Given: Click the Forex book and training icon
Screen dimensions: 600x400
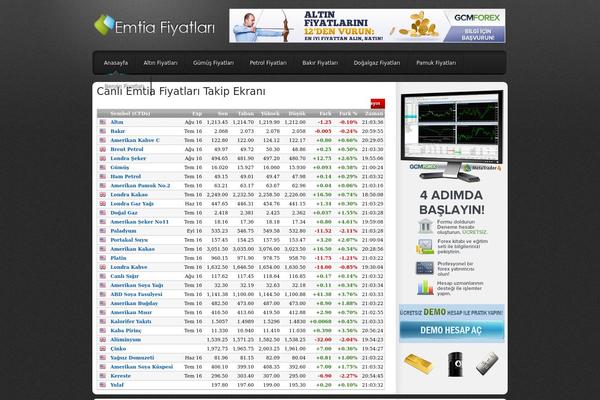Looking at the screenshot, I should [425, 247].
